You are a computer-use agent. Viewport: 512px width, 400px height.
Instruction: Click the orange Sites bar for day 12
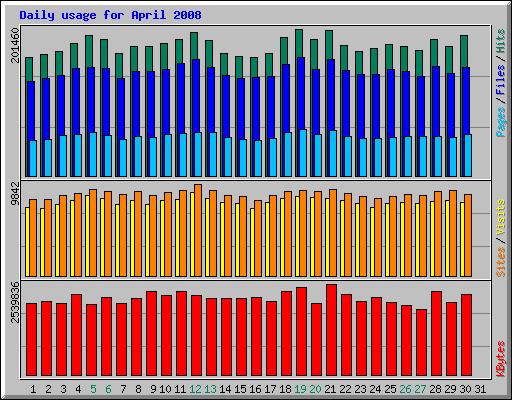(198, 230)
